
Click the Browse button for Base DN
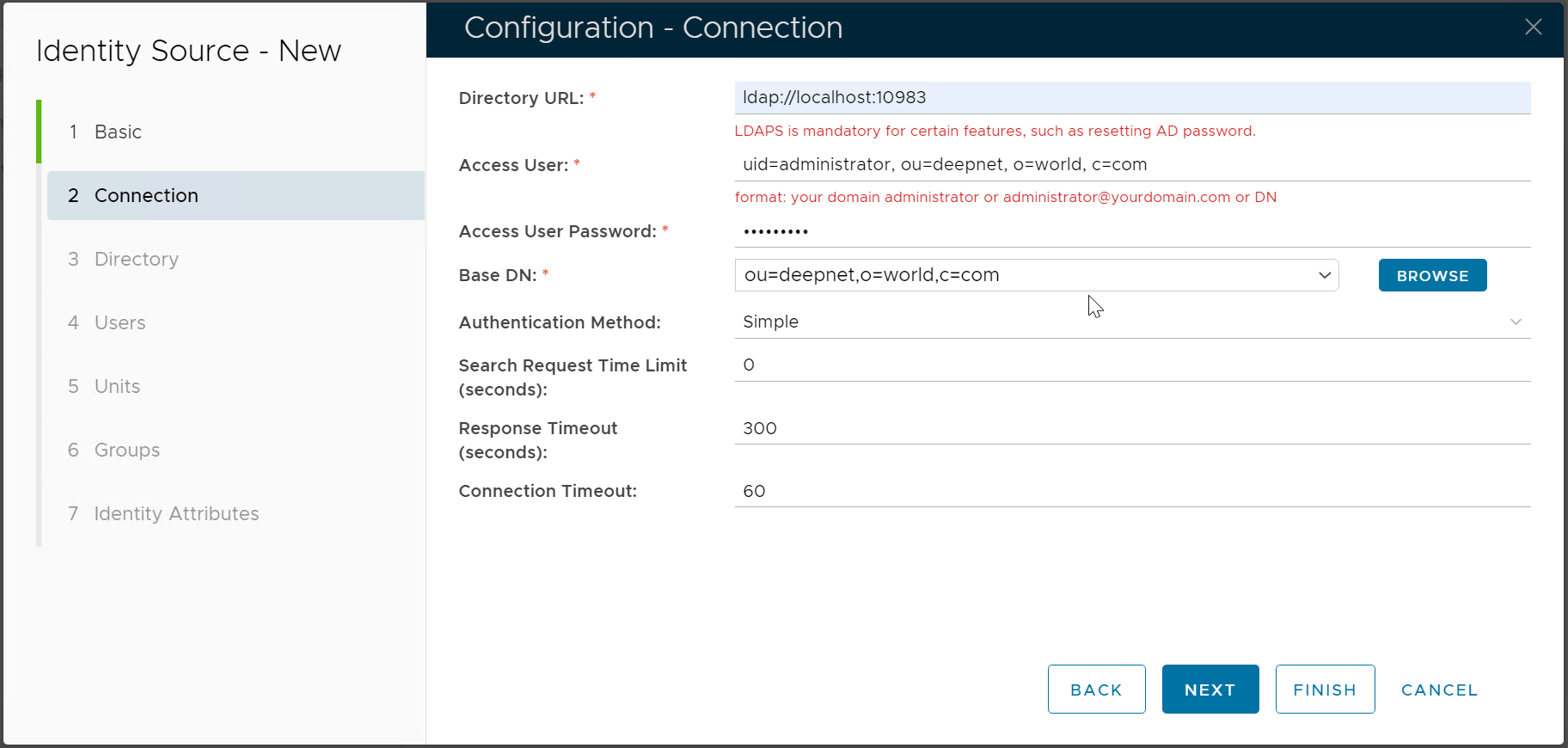click(1432, 275)
